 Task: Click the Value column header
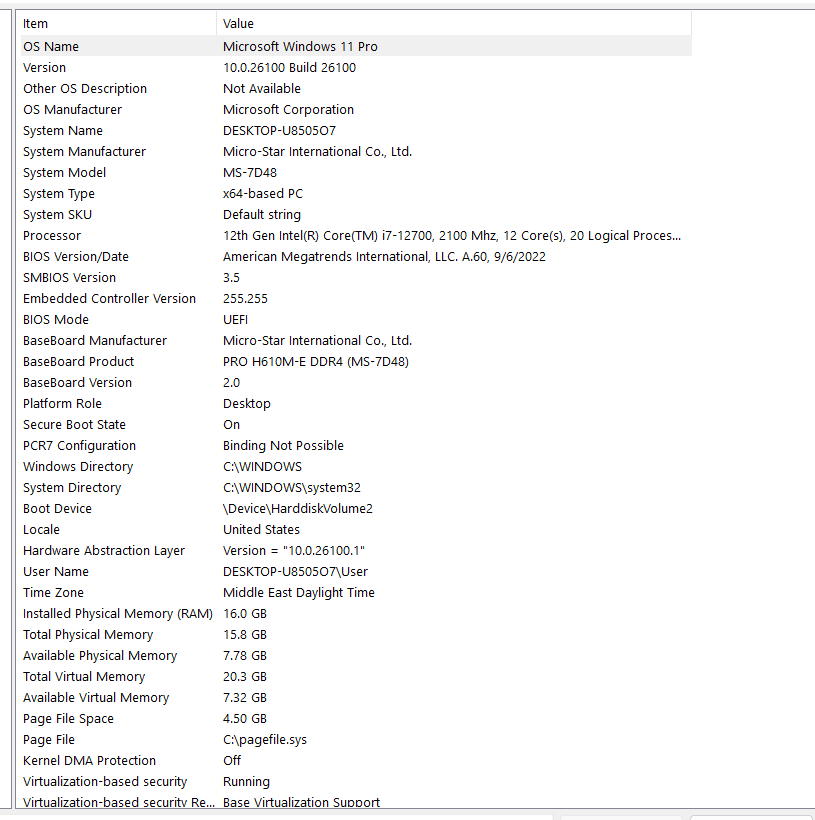coord(454,24)
